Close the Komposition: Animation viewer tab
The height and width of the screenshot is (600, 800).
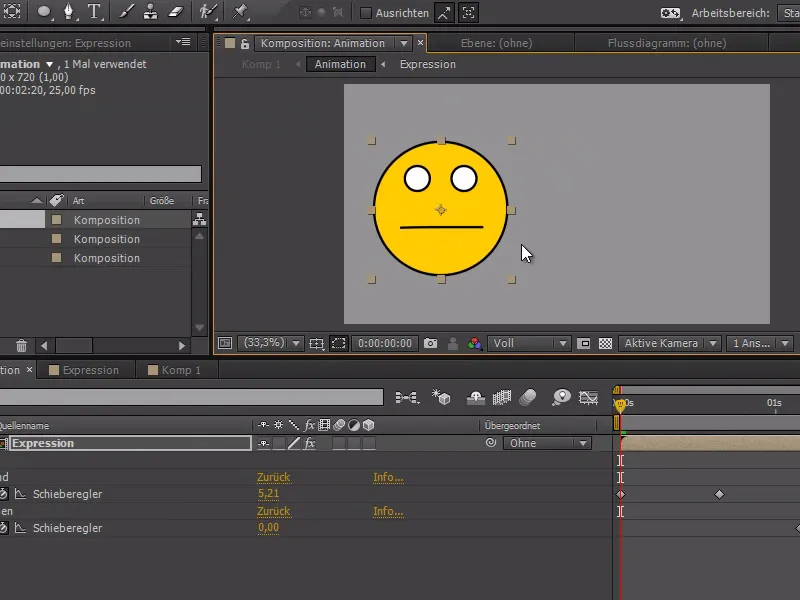420,43
